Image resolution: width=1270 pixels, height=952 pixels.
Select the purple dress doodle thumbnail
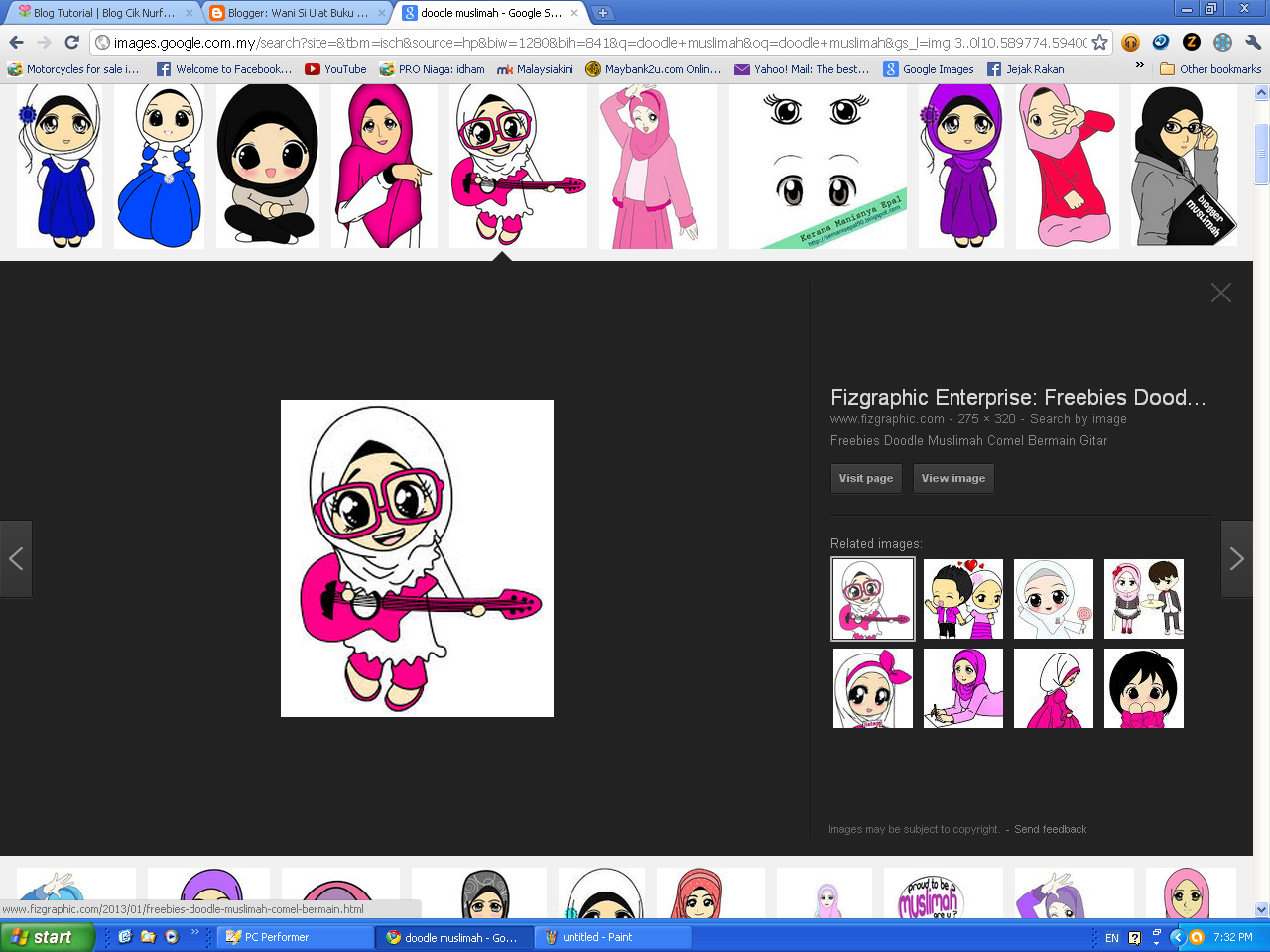(961, 166)
